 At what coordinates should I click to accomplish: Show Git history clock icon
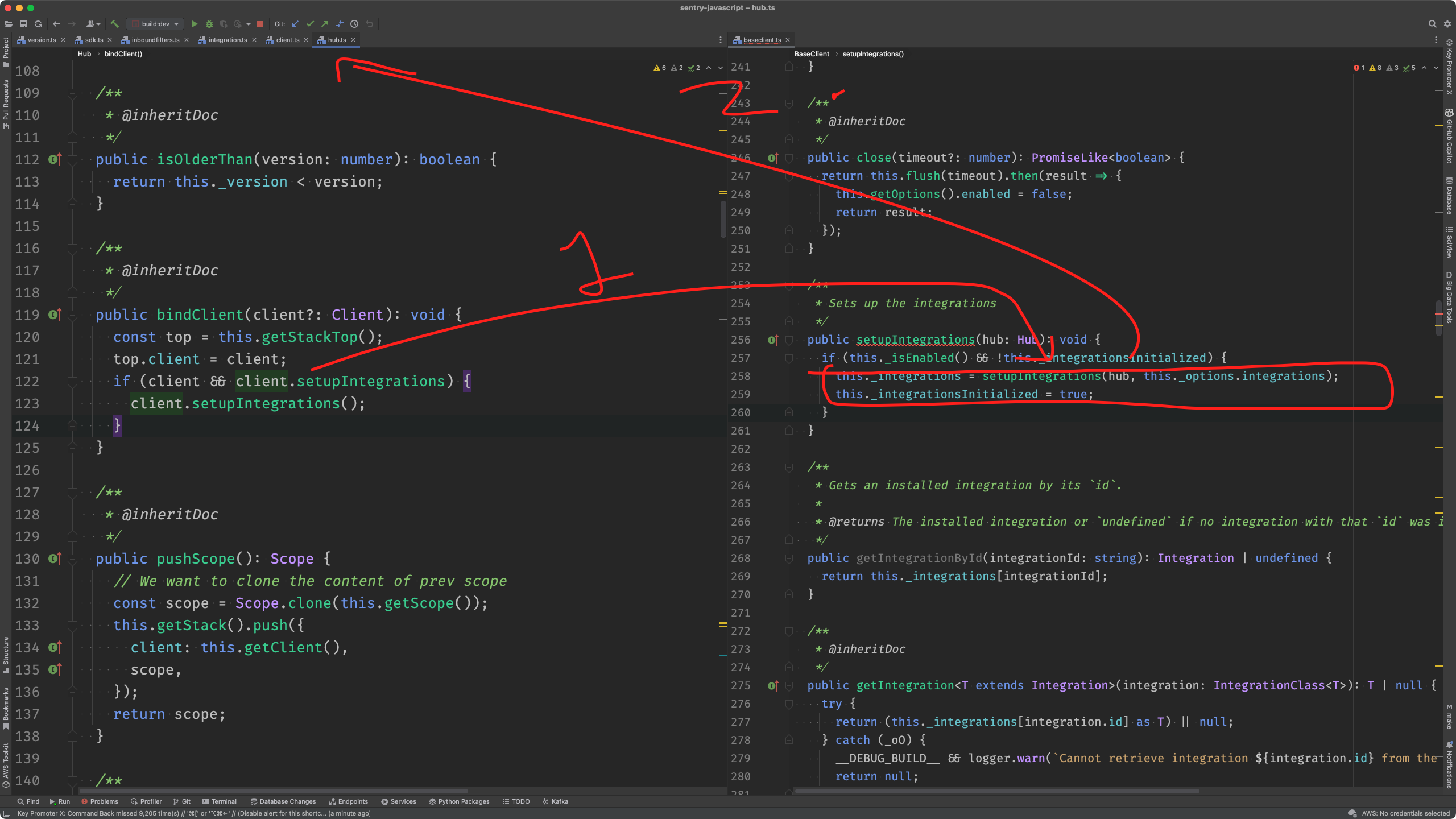click(354, 24)
